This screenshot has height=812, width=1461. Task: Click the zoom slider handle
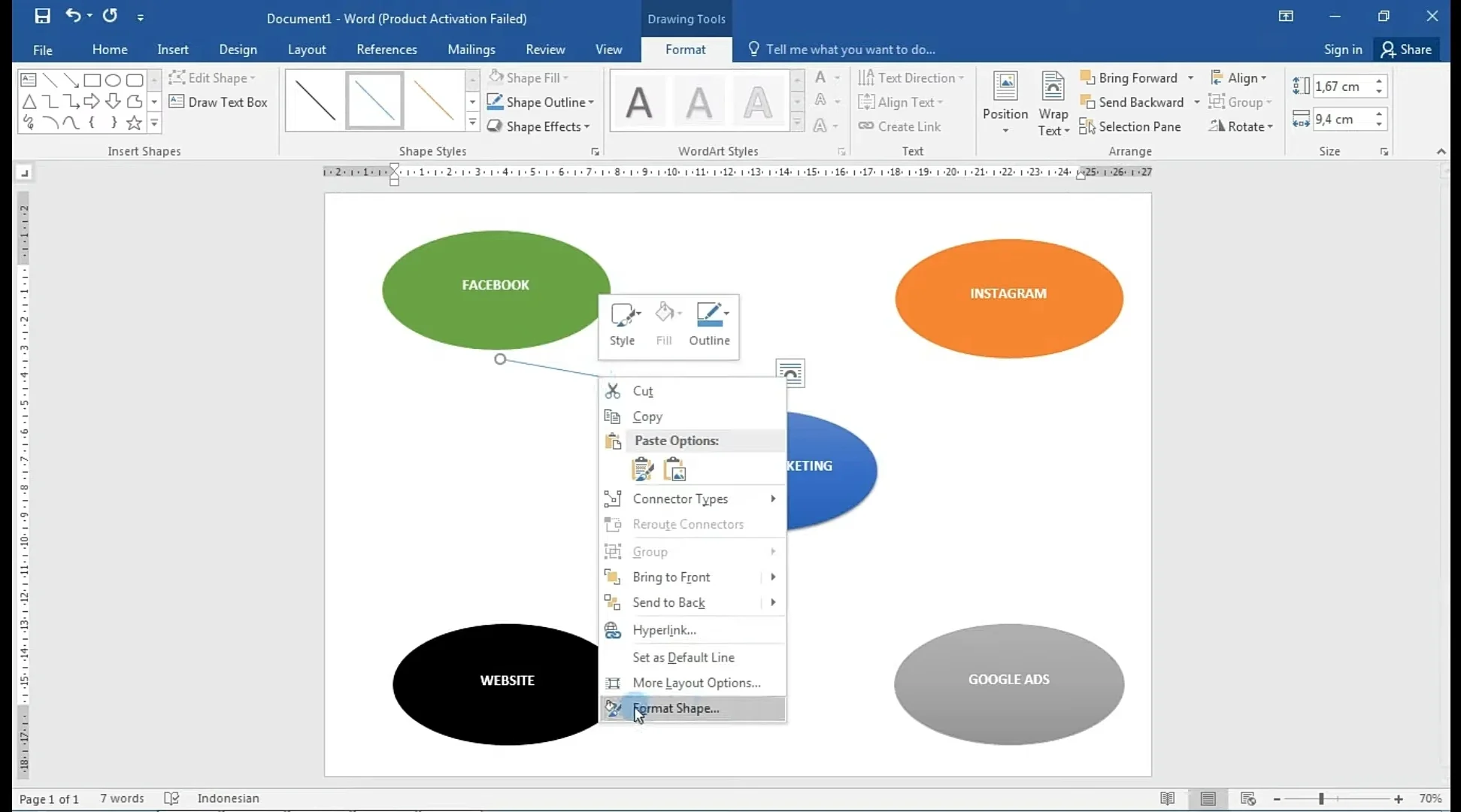click(x=1321, y=799)
